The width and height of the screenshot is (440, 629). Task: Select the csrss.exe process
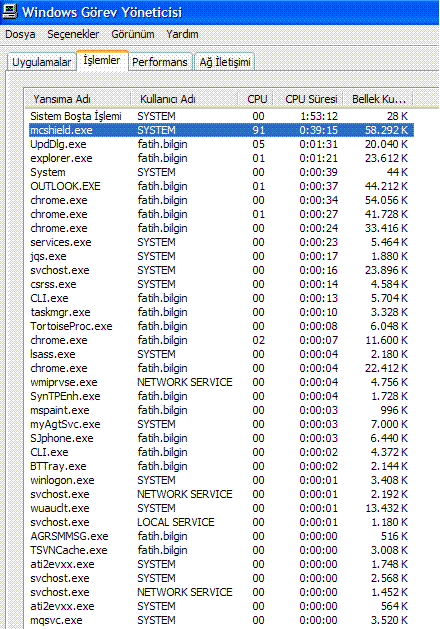(221, 284)
